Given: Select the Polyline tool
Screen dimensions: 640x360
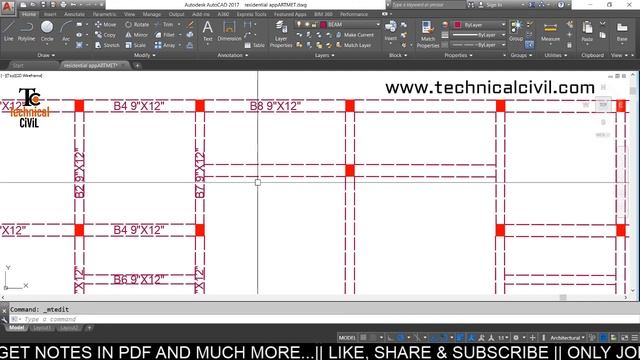Looking at the screenshot, I should [x=26, y=31].
